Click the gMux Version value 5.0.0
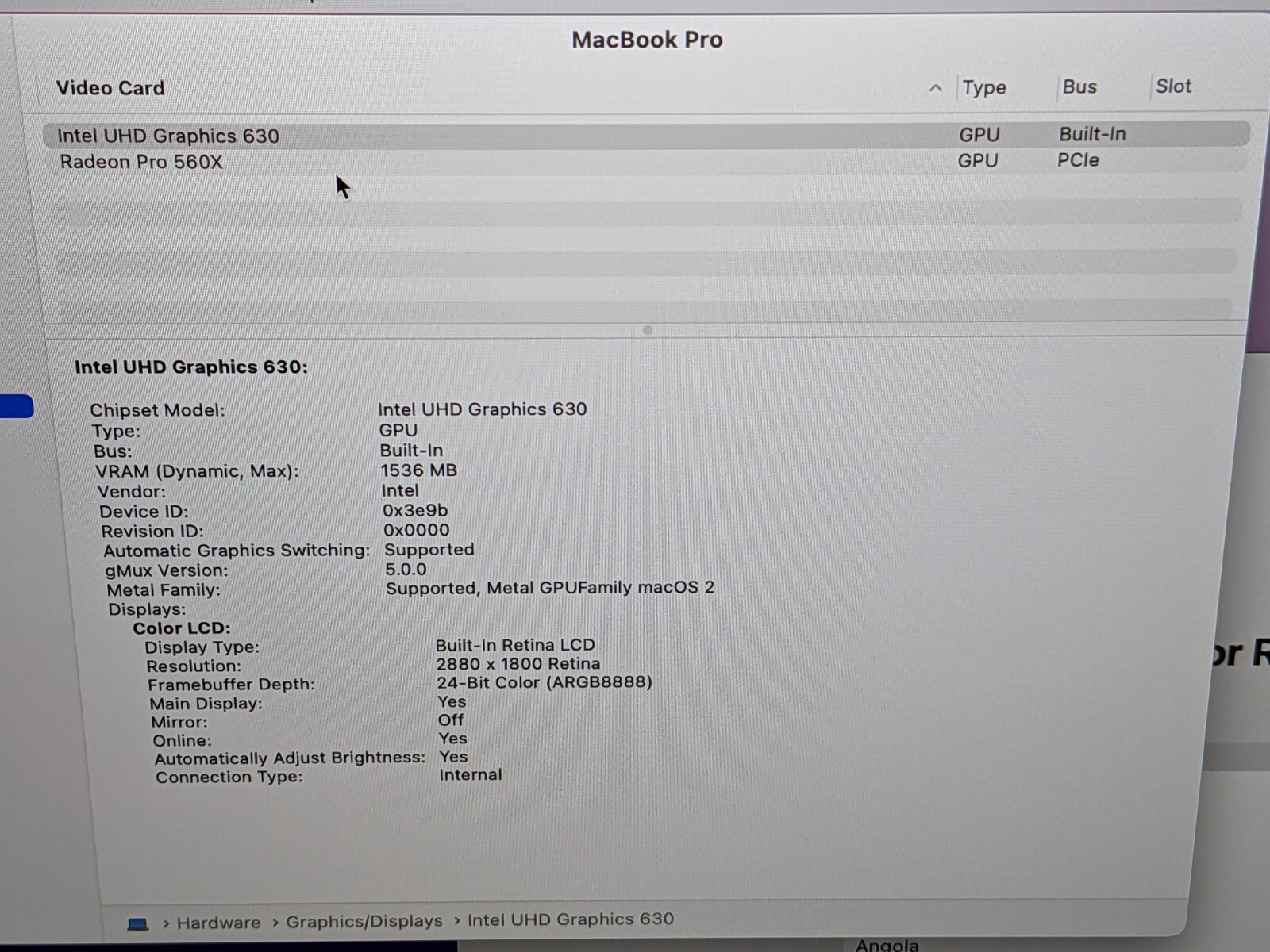 click(406, 569)
